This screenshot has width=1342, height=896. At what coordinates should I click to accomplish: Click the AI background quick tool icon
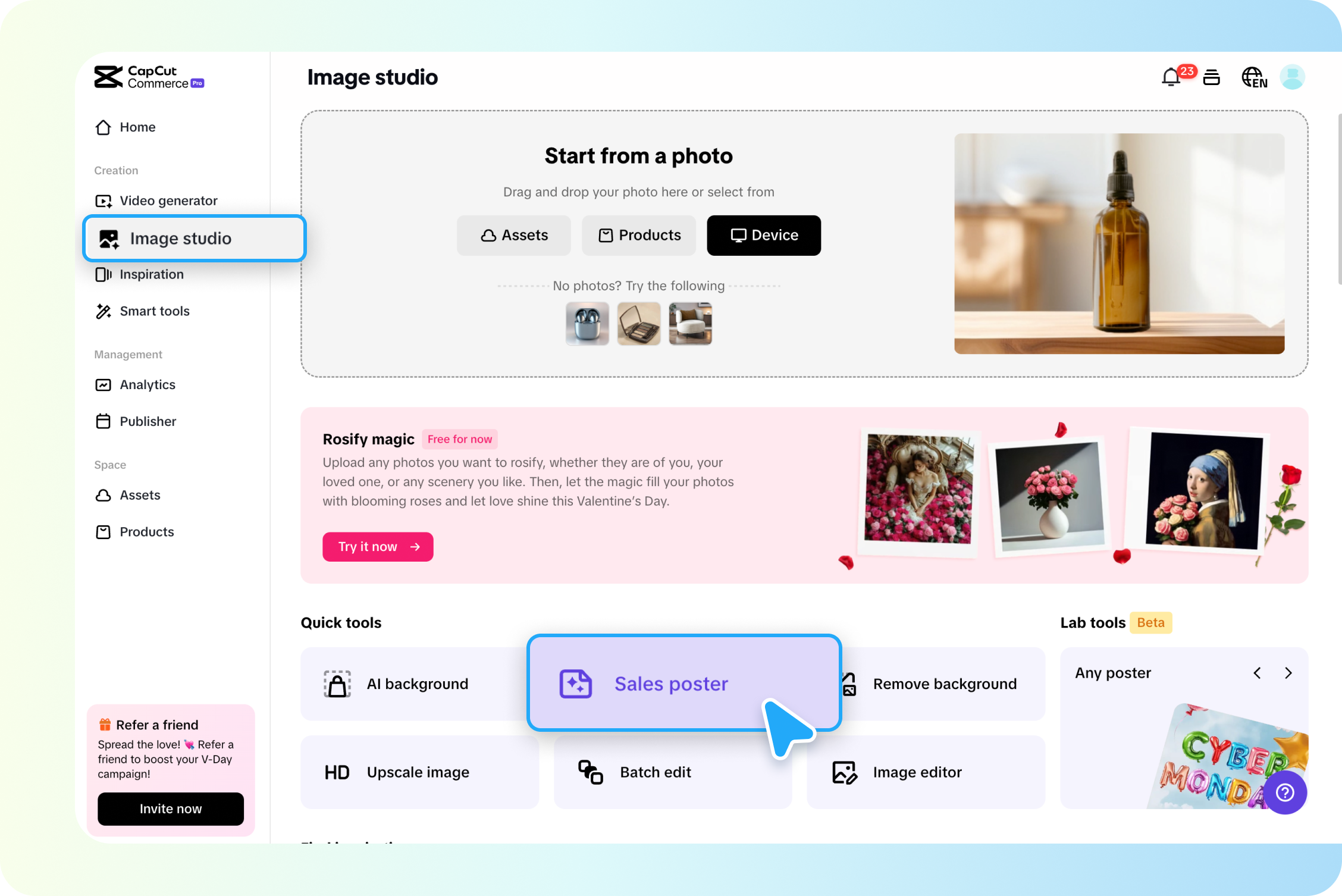point(338,683)
